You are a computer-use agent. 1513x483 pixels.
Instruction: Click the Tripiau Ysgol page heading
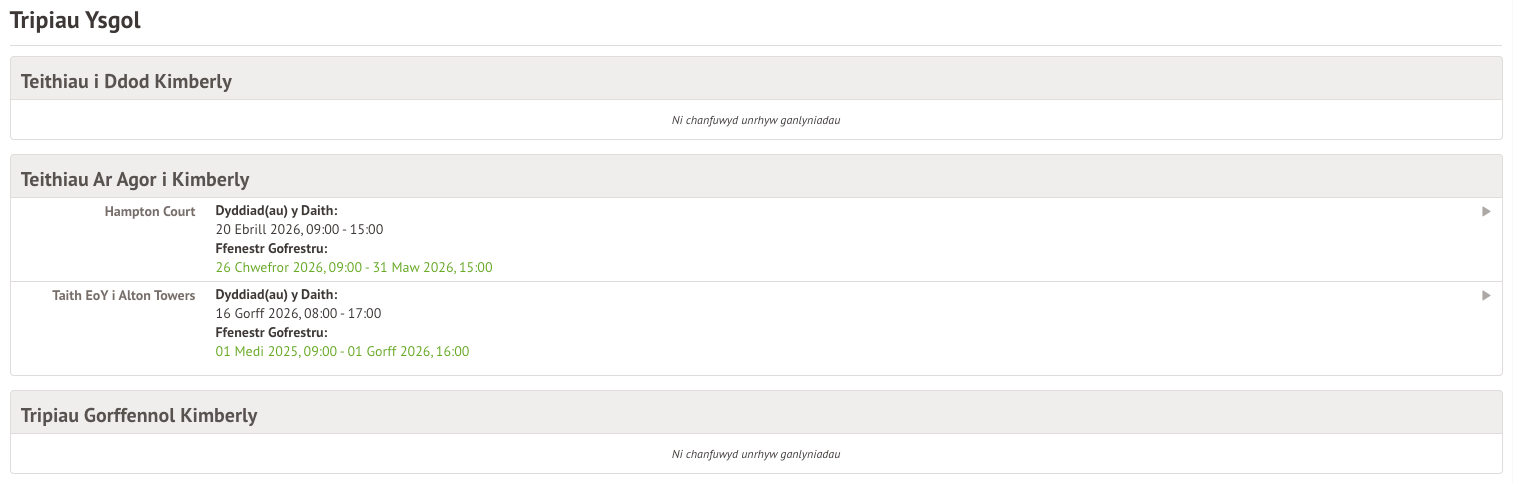point(75,21)
